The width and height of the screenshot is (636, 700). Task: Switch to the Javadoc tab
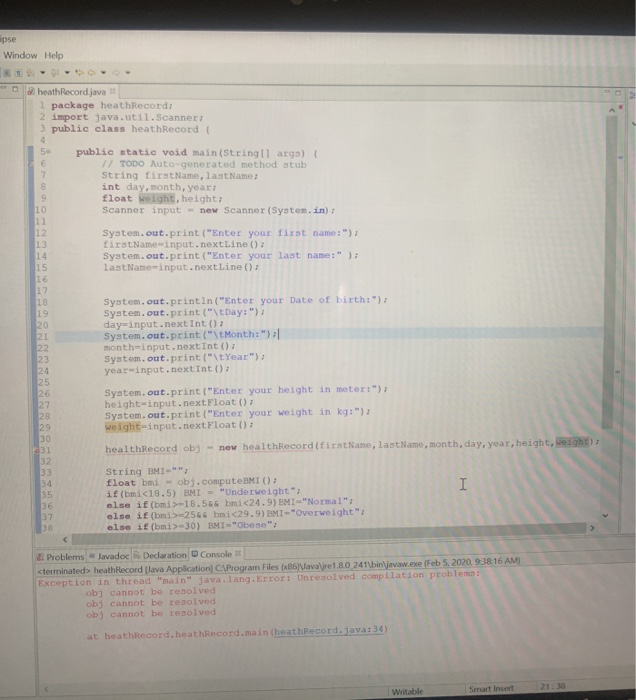[x=109, y=556]
